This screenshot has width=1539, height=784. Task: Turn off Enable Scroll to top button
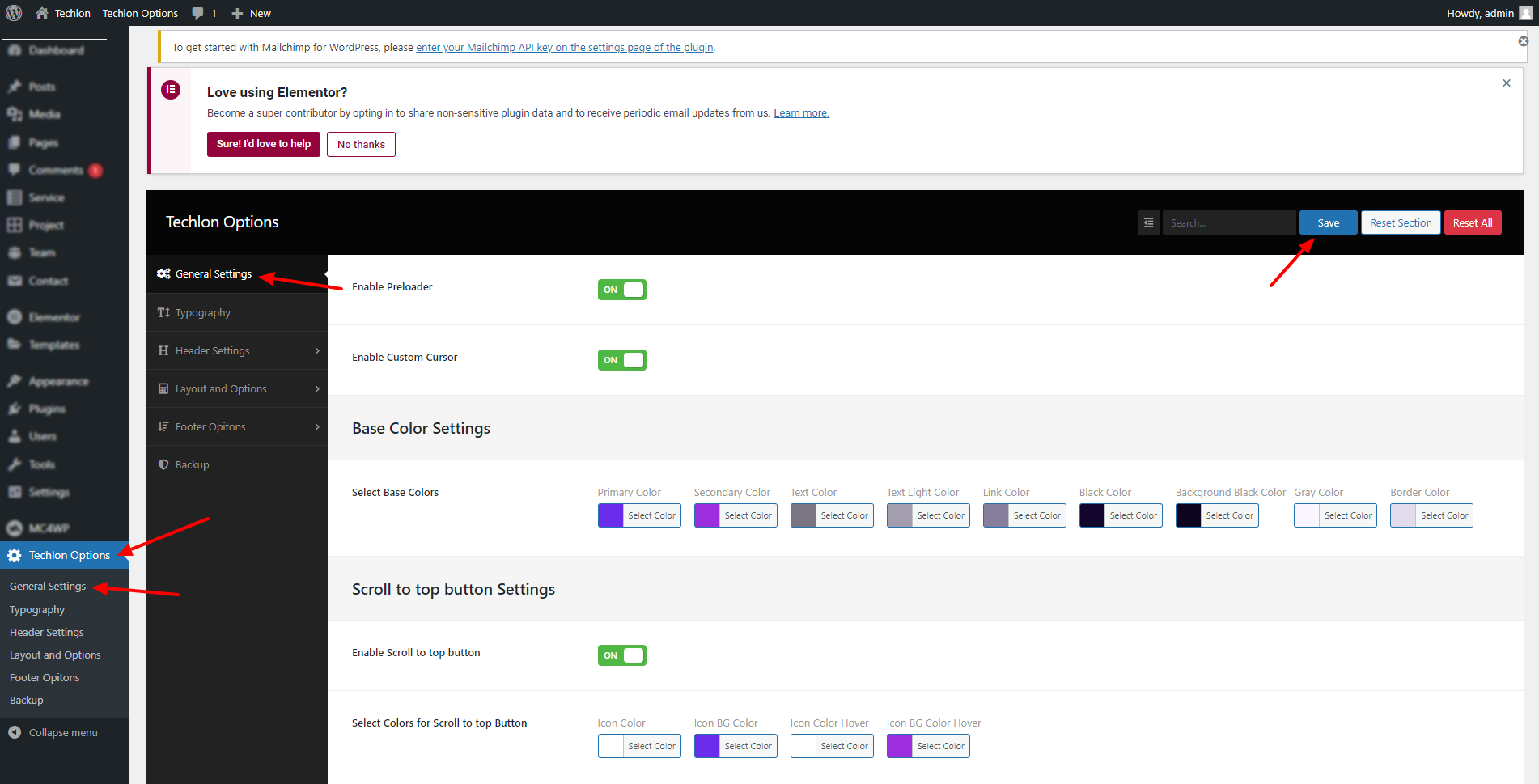621,655
